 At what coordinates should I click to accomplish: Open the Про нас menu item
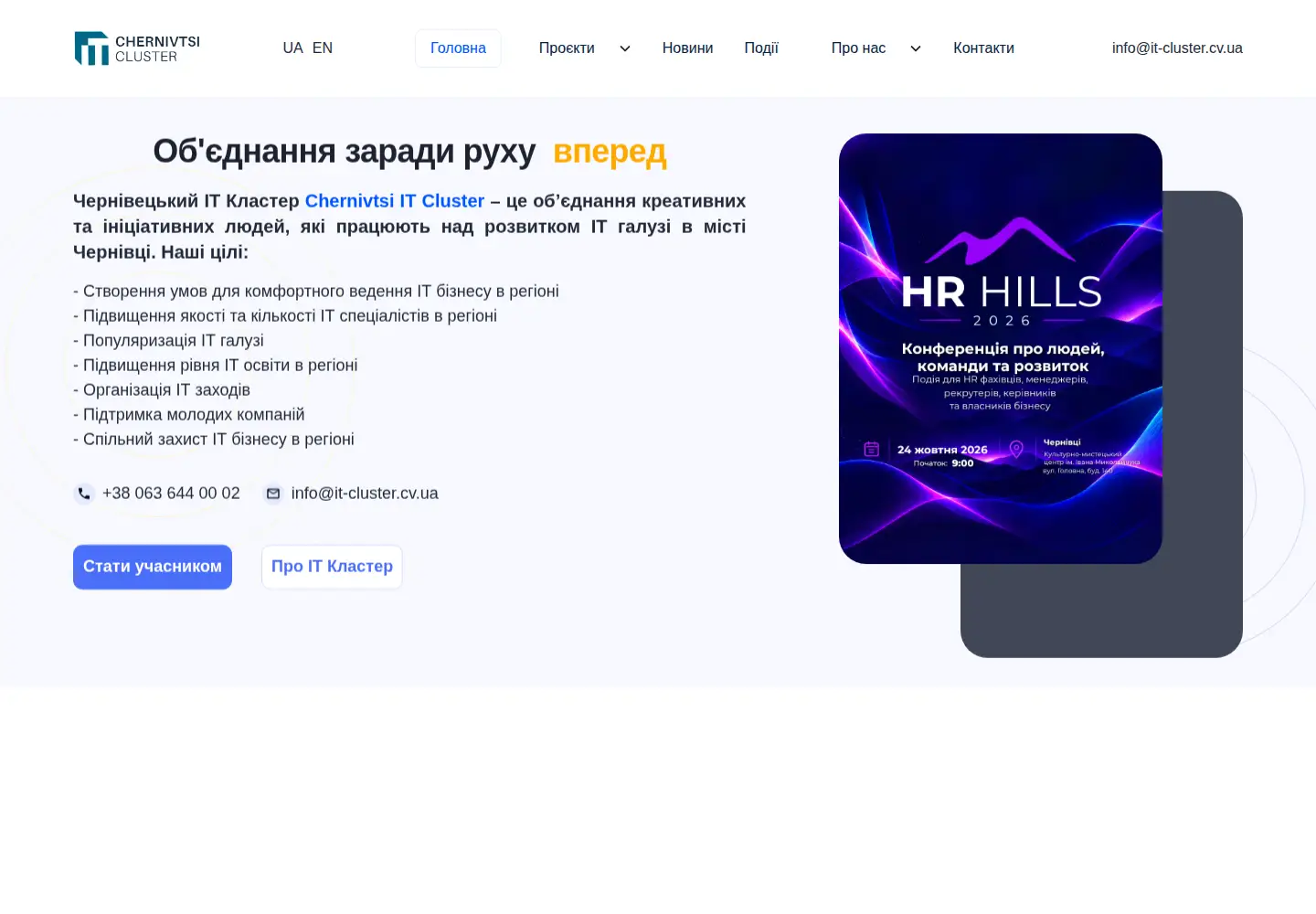coord(858,48)
